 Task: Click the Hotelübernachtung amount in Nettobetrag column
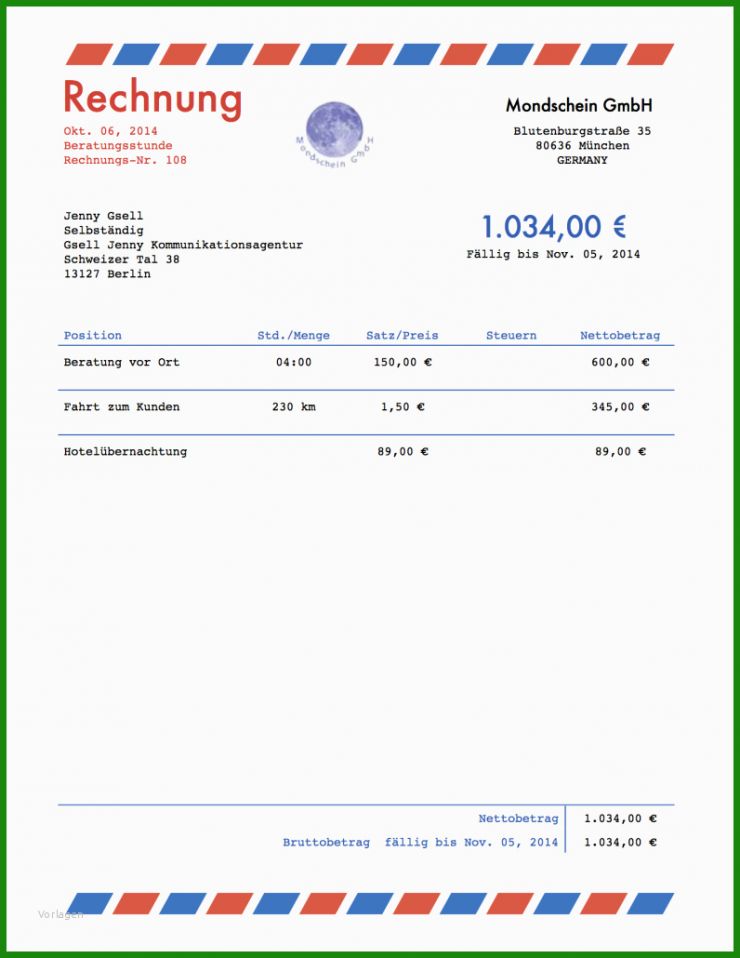[x=620, y=452]
